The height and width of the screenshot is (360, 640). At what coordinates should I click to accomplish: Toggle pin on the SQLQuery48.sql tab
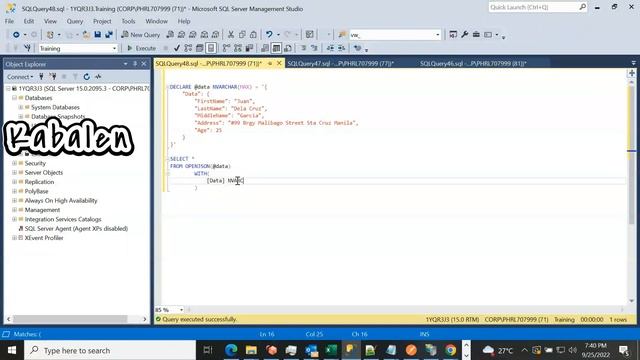pyautogui.click(x=270, y=64)
